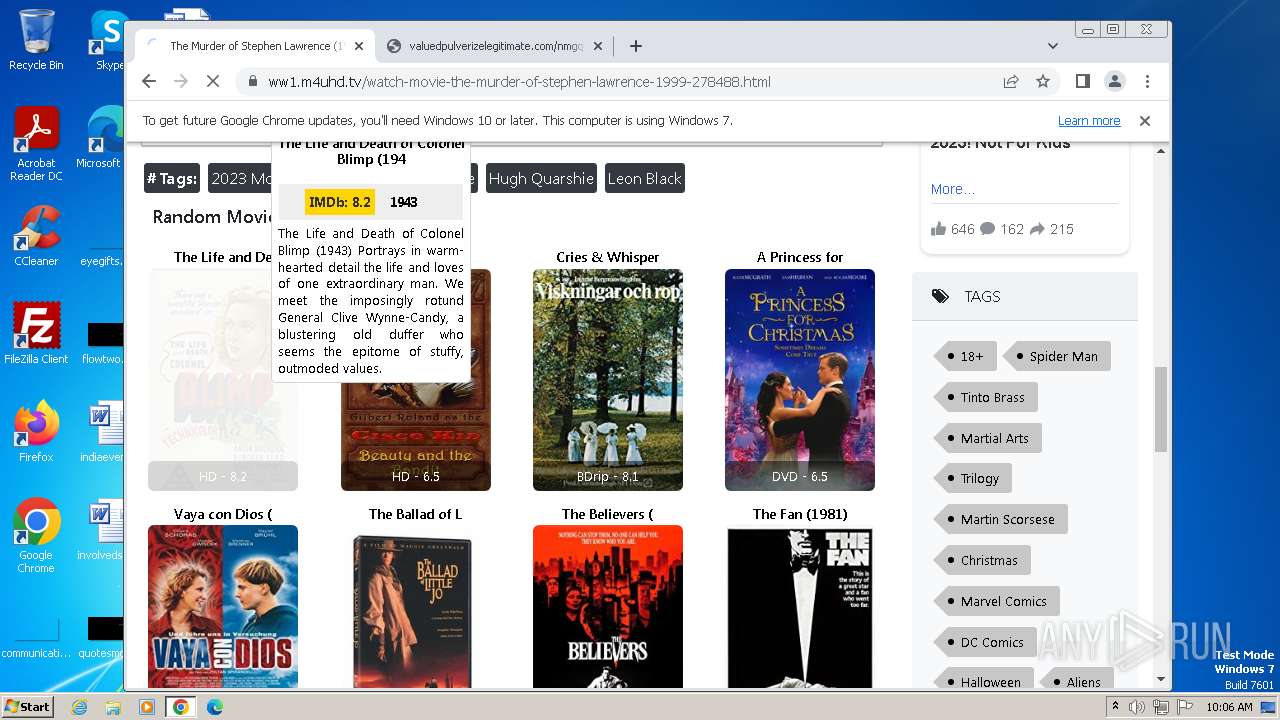The height and width of the screenshot is (720, 1280).
Task: Bookmark this page with the star icon
Action: (x=1043, y=81)
